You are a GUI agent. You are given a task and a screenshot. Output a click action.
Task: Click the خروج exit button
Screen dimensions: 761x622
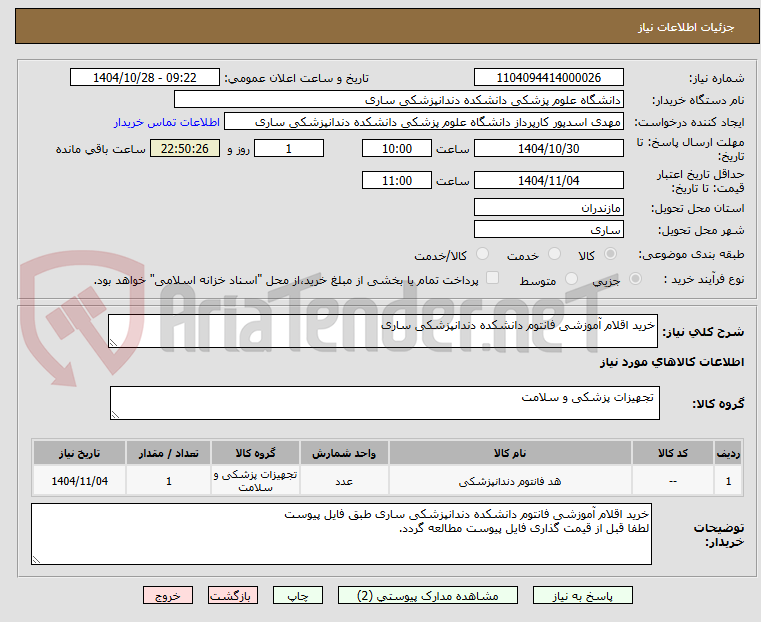(168, 595)
